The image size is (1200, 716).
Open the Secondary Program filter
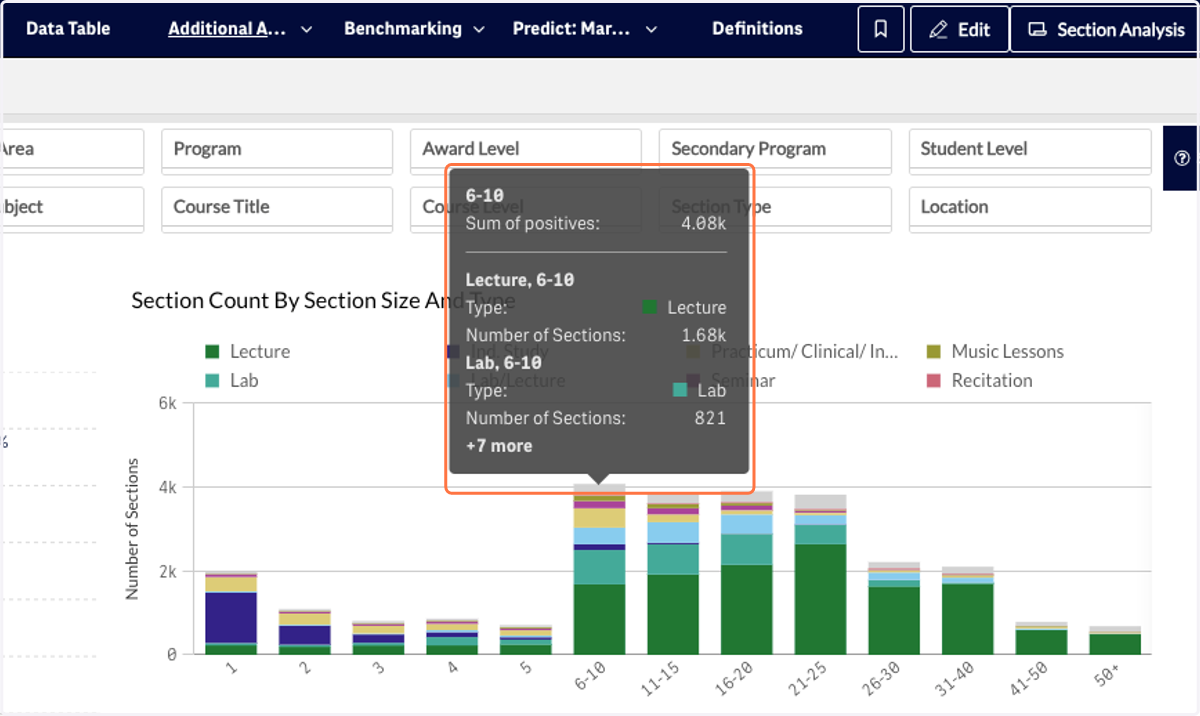(775, 149)
